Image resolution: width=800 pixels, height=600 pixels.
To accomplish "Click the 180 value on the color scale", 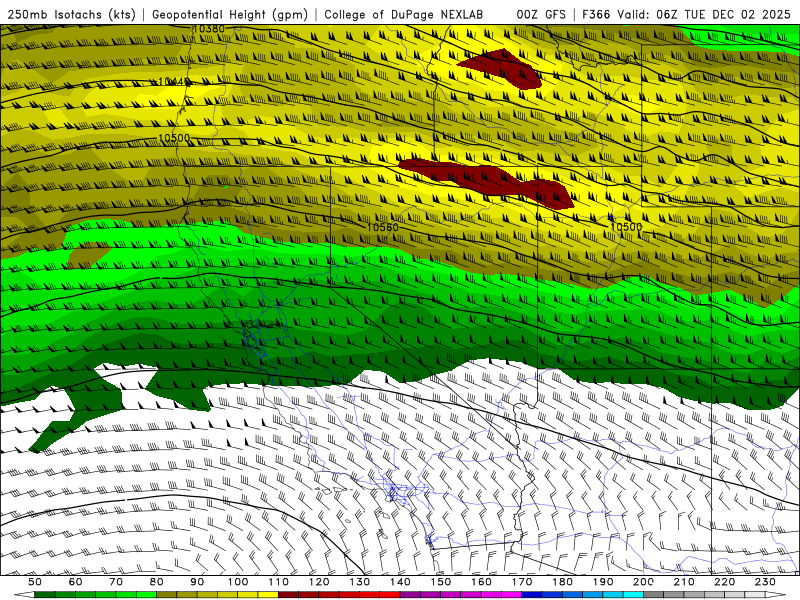I will [x=562, y=582].
